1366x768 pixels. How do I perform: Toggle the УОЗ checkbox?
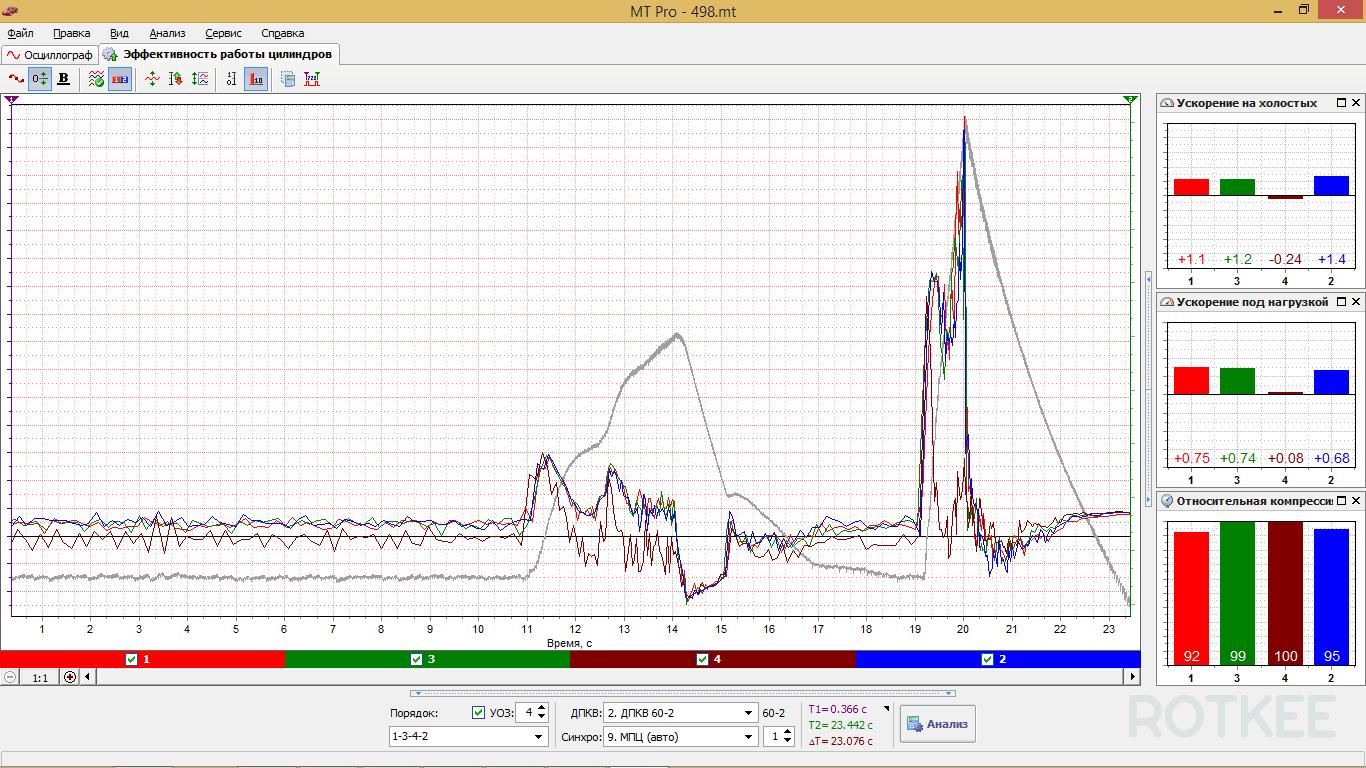tap(478, 713)
